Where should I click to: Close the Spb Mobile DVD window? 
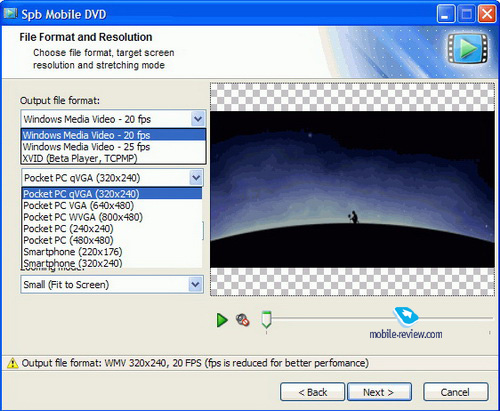coord(487,14)
